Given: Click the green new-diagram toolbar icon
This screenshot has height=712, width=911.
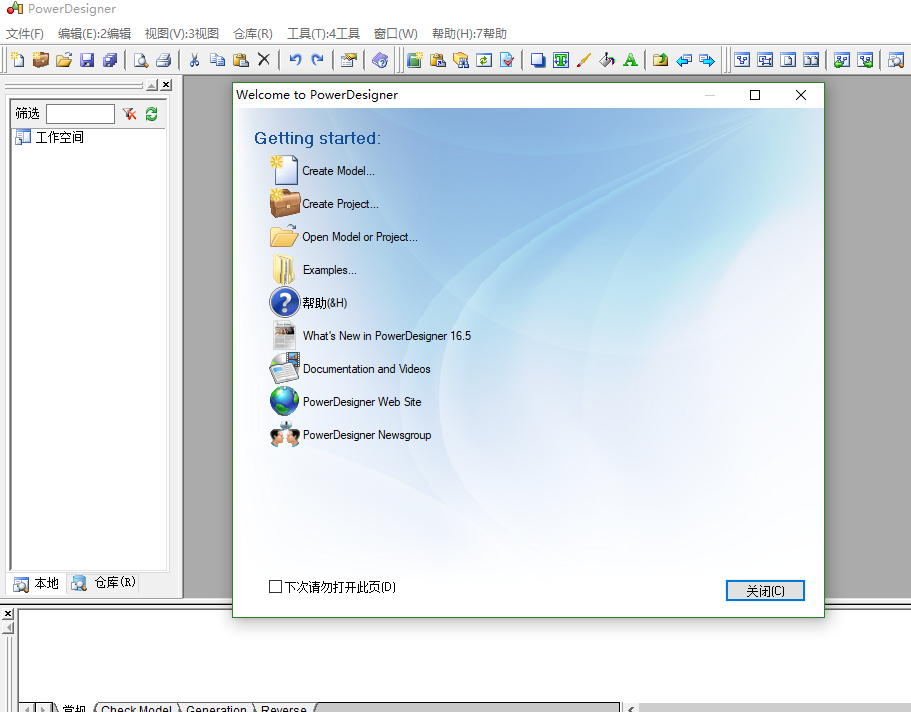Looking at the screenshot, I should point(414,60).
